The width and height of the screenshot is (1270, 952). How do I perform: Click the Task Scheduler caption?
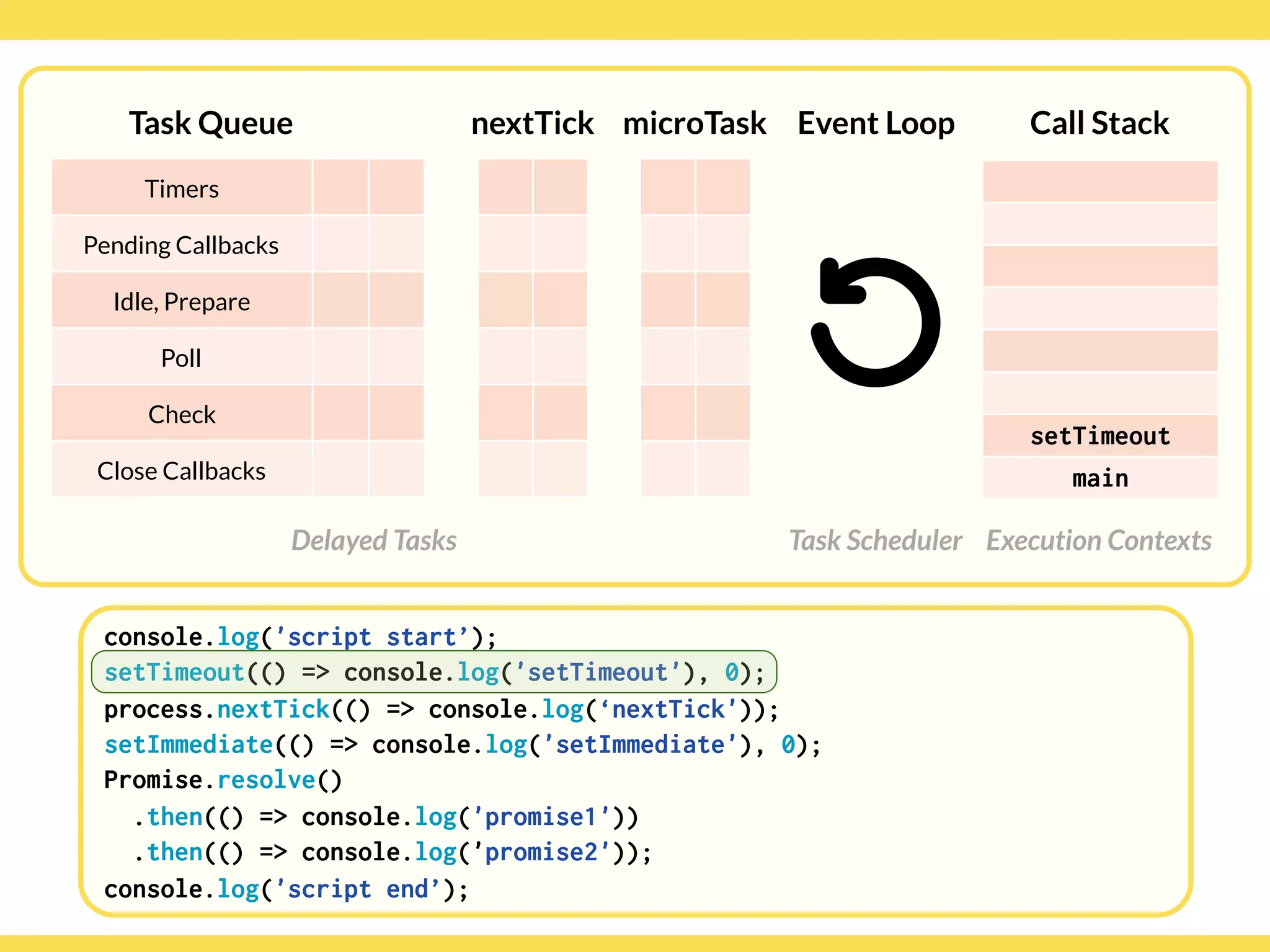coord(875,540)
